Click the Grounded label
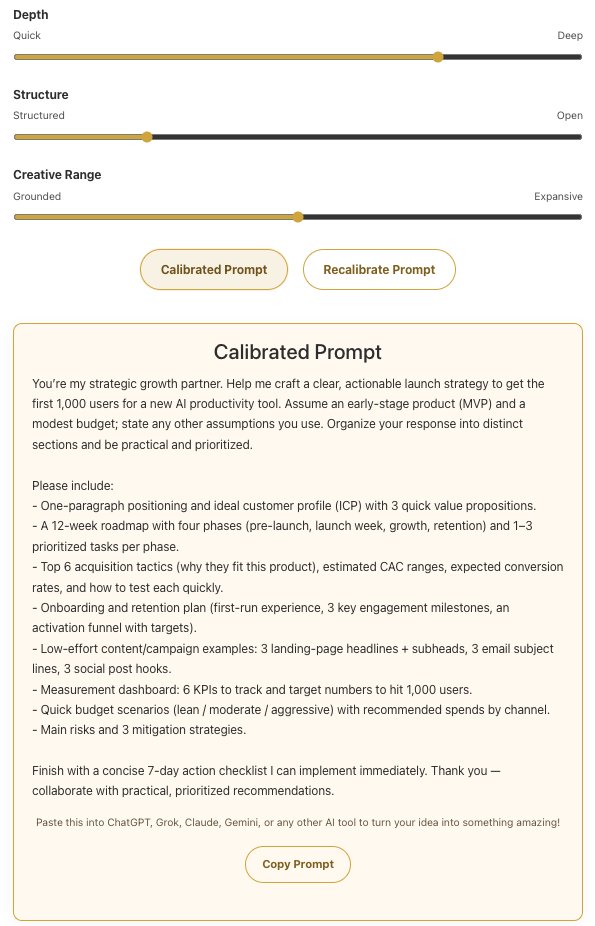Screen dimensions: 595x926 tap(37, 196)
